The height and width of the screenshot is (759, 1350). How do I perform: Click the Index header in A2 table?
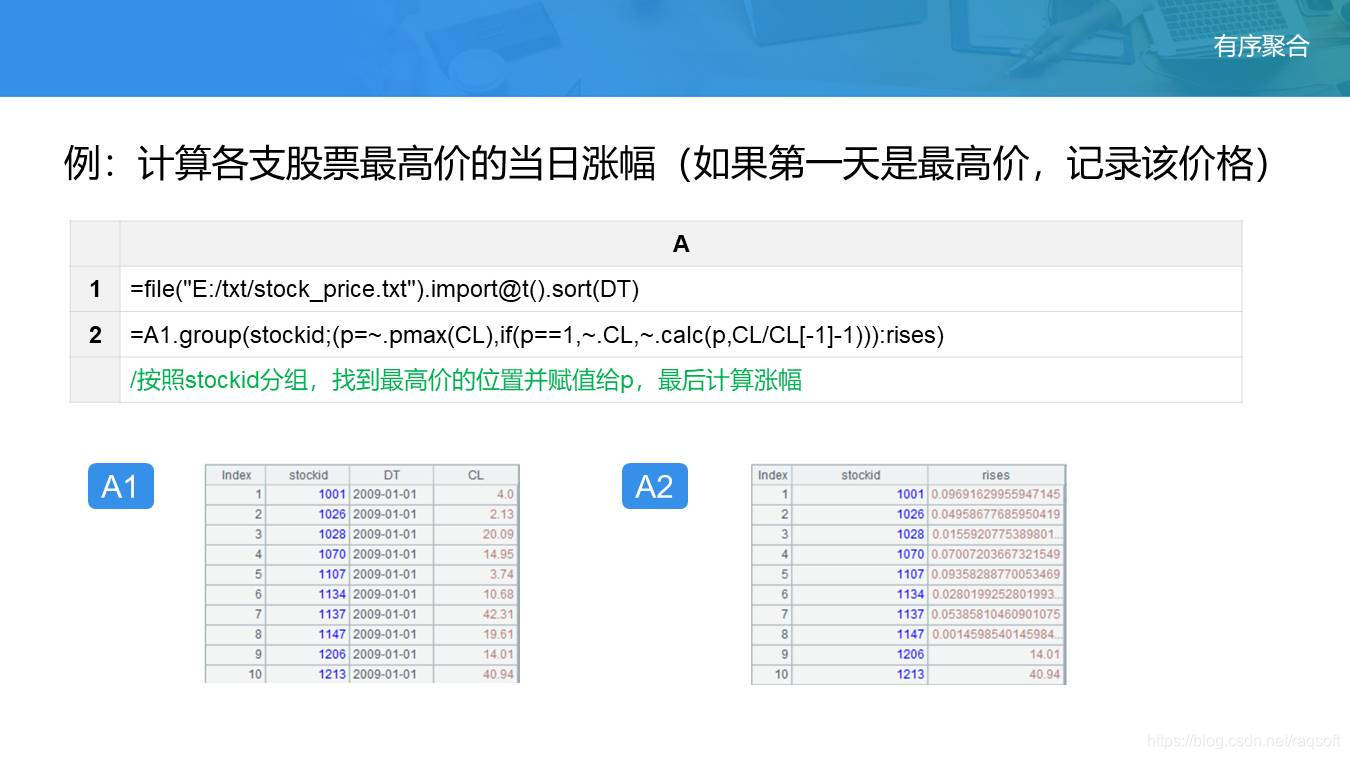coord(773,475)
